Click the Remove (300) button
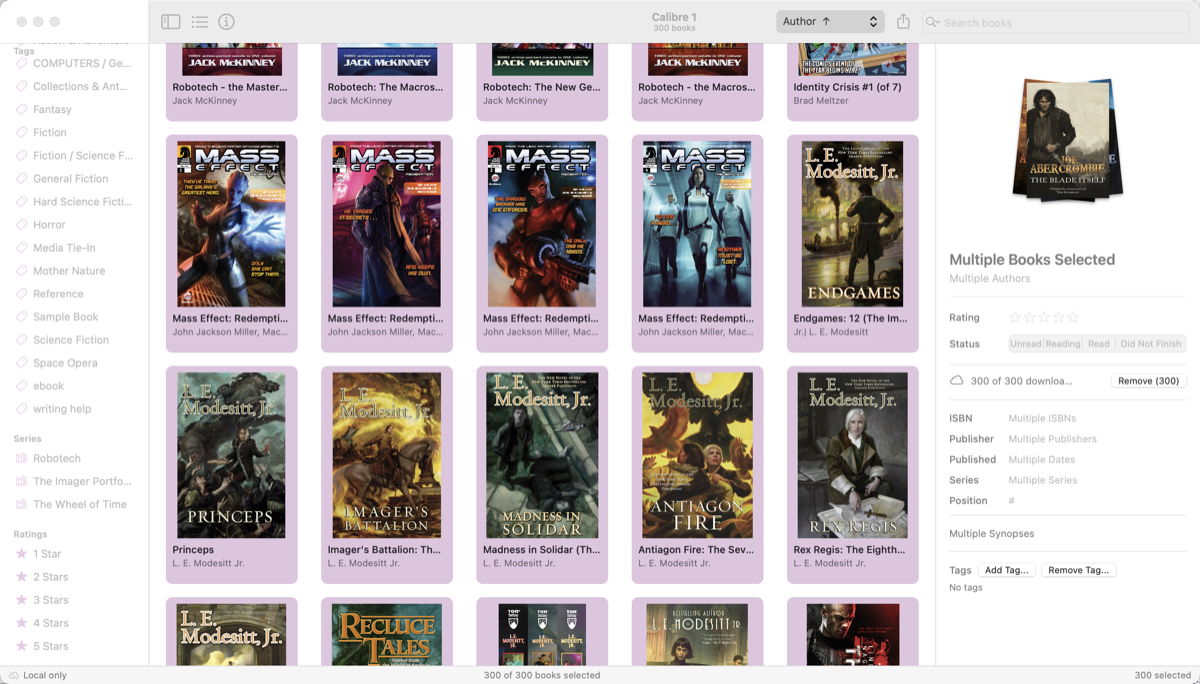 click(1148, 380)
